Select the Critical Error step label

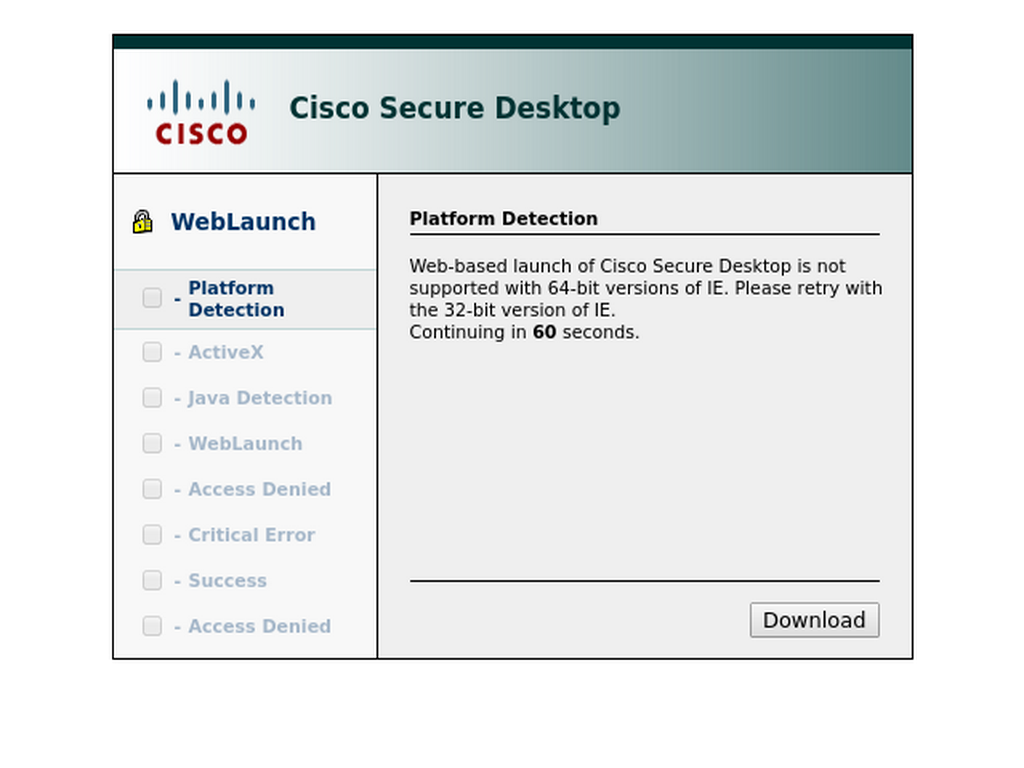tap(251, 535)
